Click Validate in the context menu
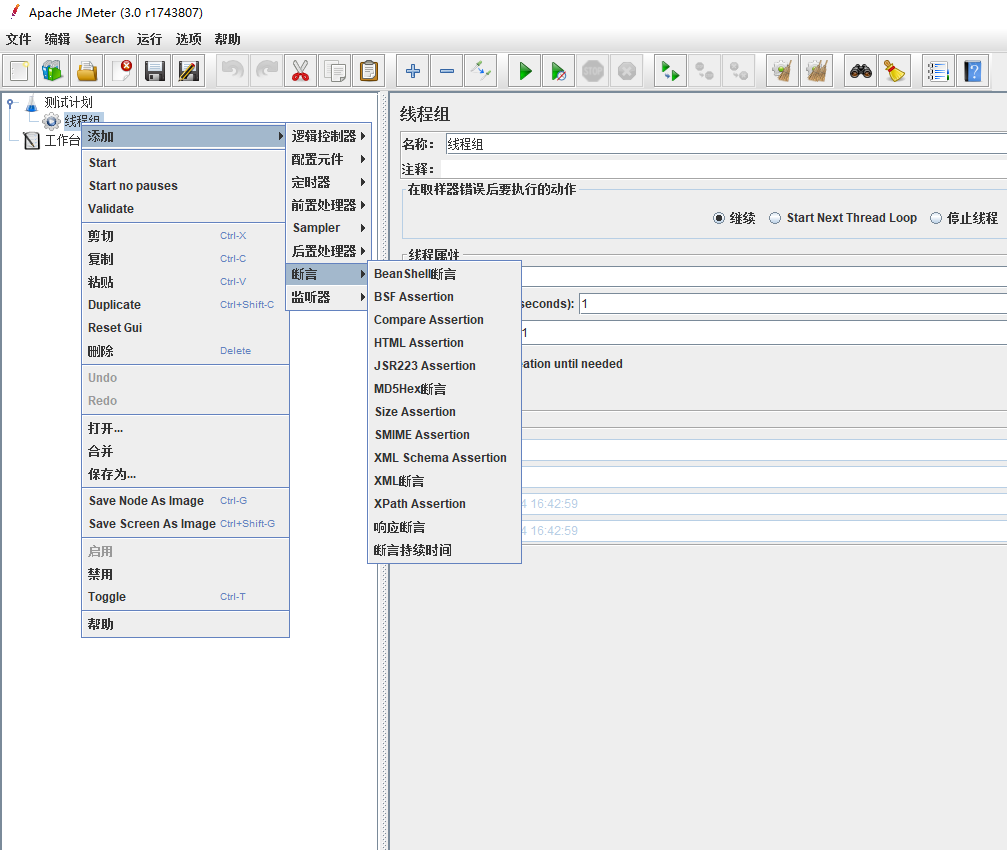This screenshot has height=850, width=1007. point(185,209)
